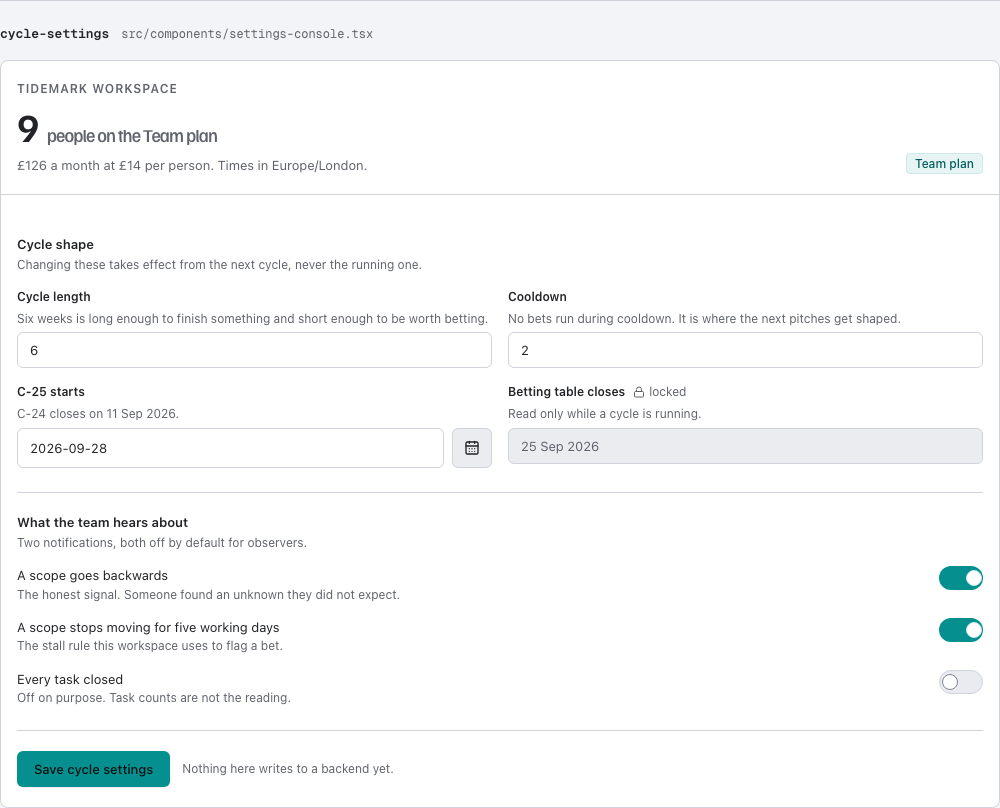Viewport: 1000px width, 808px height.
Task: Click 'The stall rule this workspace uses' text
Action: (150, 646)
